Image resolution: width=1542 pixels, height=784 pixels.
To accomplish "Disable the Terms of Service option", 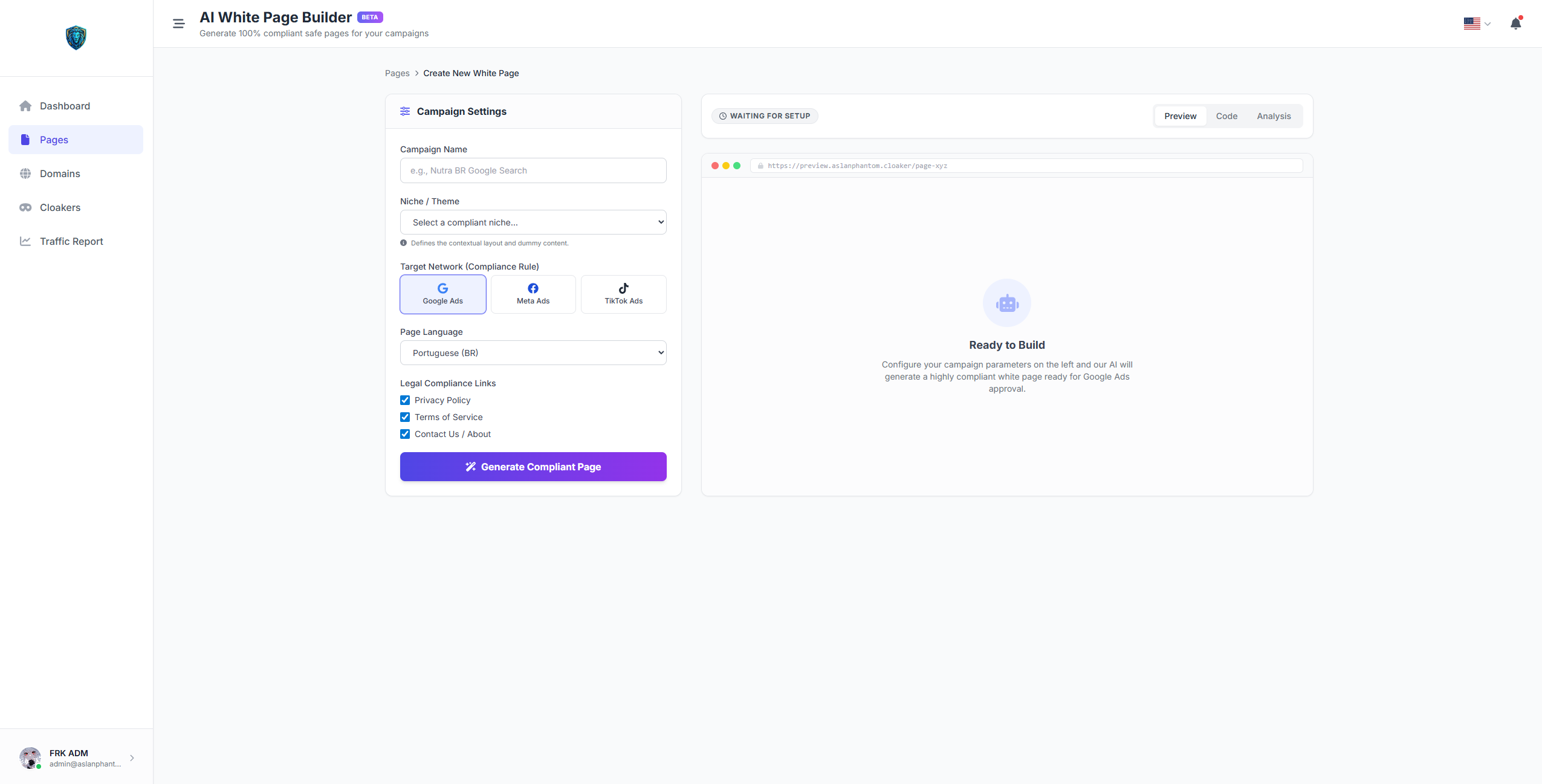I will (x=404, y=416).
